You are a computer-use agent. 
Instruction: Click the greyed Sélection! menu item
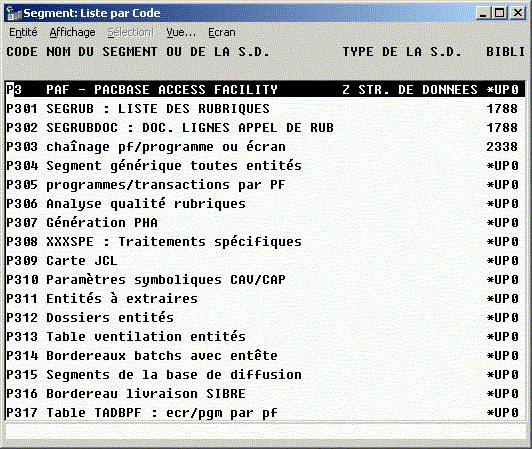point(131,32)
